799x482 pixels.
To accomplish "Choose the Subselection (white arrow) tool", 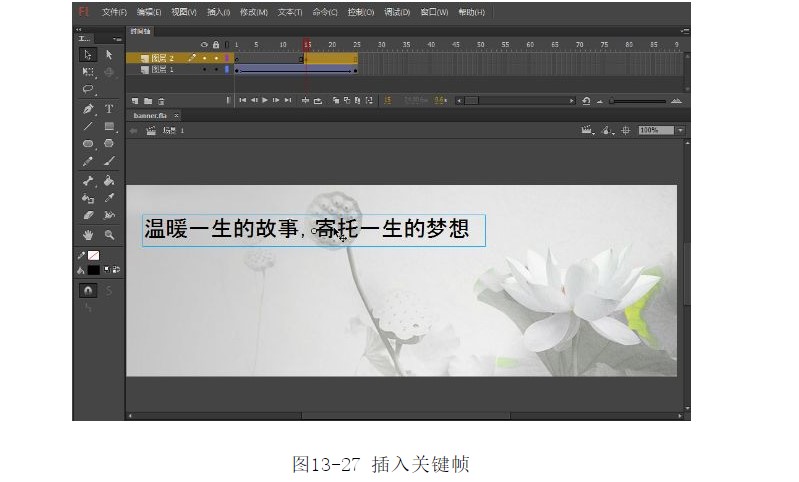I will 109,54.
